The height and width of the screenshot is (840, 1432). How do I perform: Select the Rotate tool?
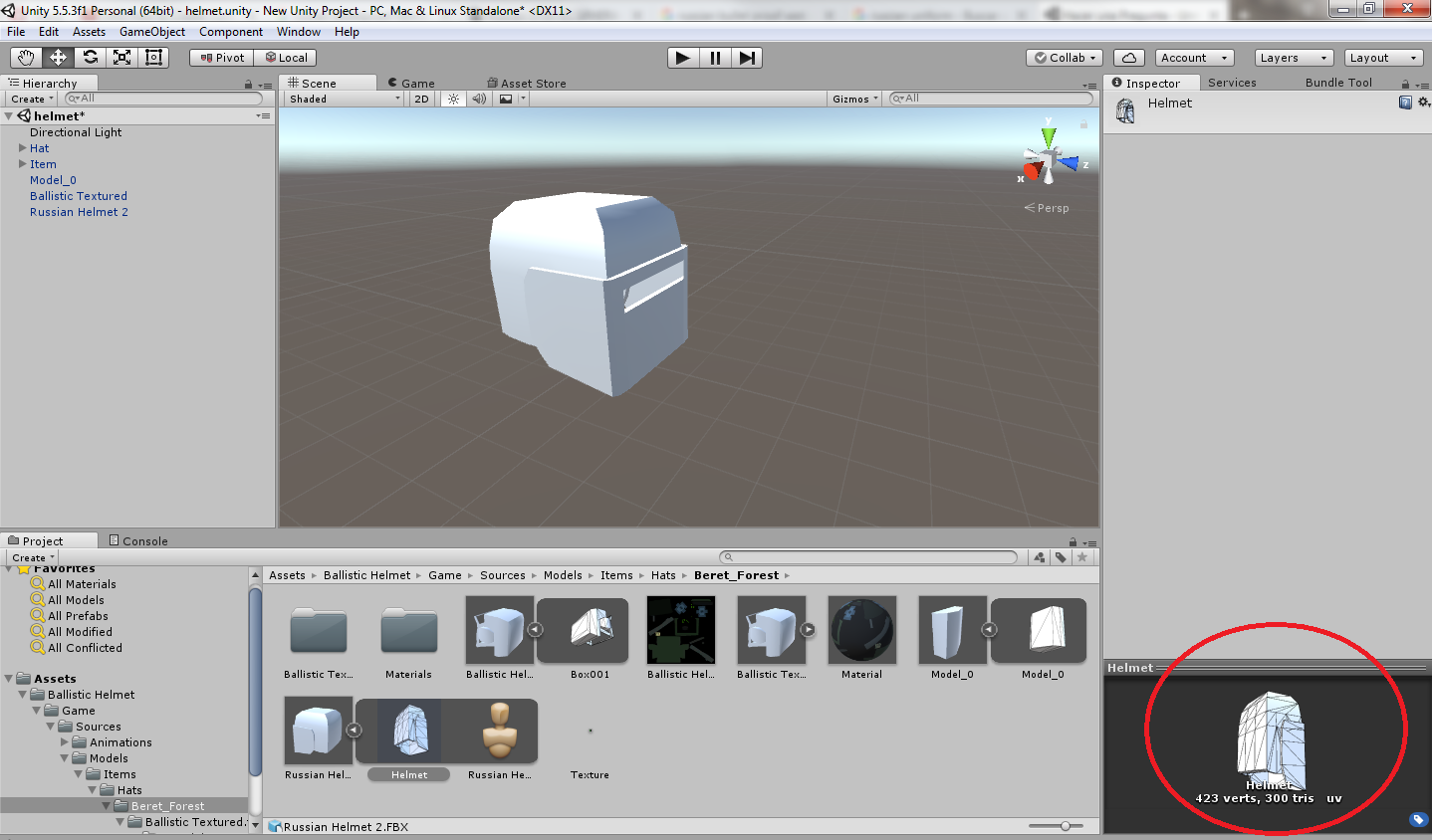point(90,58)
